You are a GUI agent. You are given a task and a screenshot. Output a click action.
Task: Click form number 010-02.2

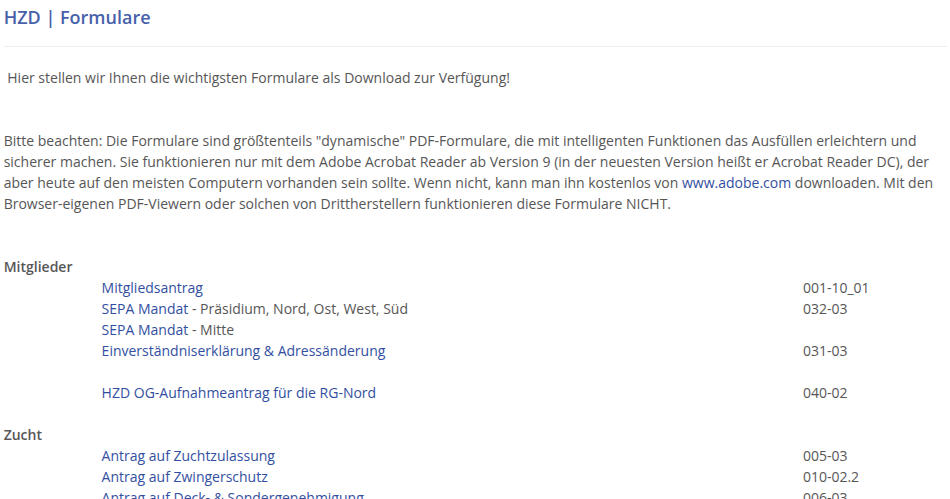pyautogui.click(x=831, y=477)
